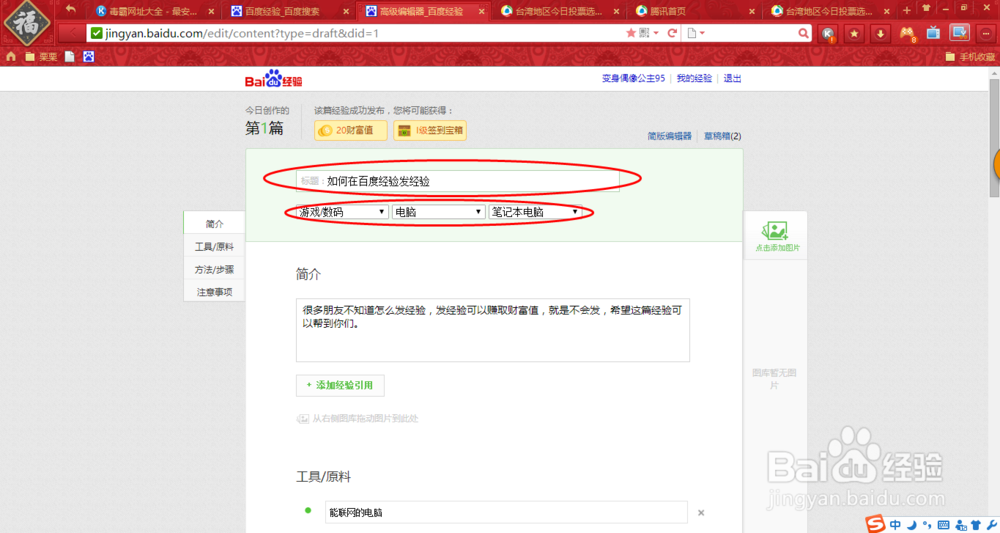Switch to 简版编辑器

[670, 136]
